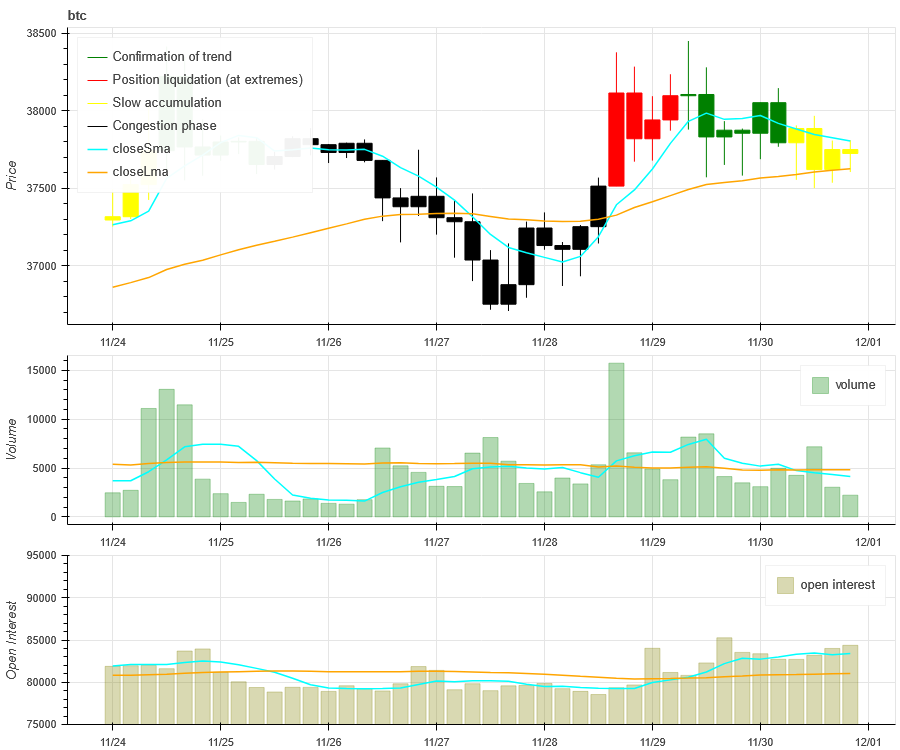This screenshot has height=750, width=900.
Task: Click the 11/27 date label under price chart
Action: (x=436, y=343)
